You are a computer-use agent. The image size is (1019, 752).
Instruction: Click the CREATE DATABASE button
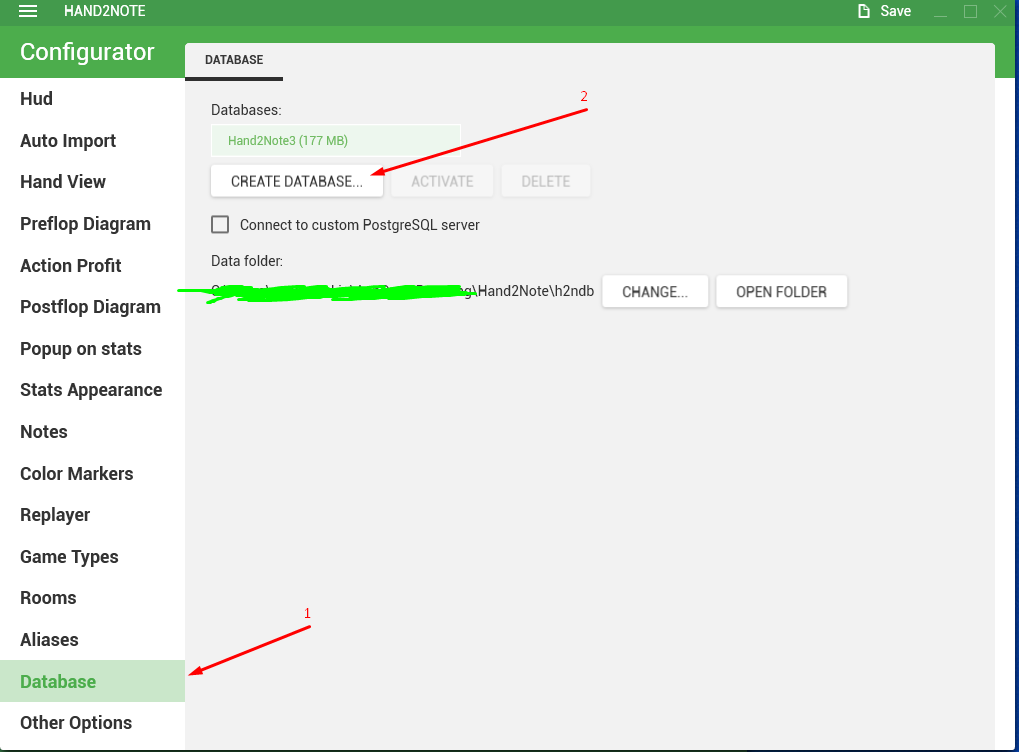(297, 181)
